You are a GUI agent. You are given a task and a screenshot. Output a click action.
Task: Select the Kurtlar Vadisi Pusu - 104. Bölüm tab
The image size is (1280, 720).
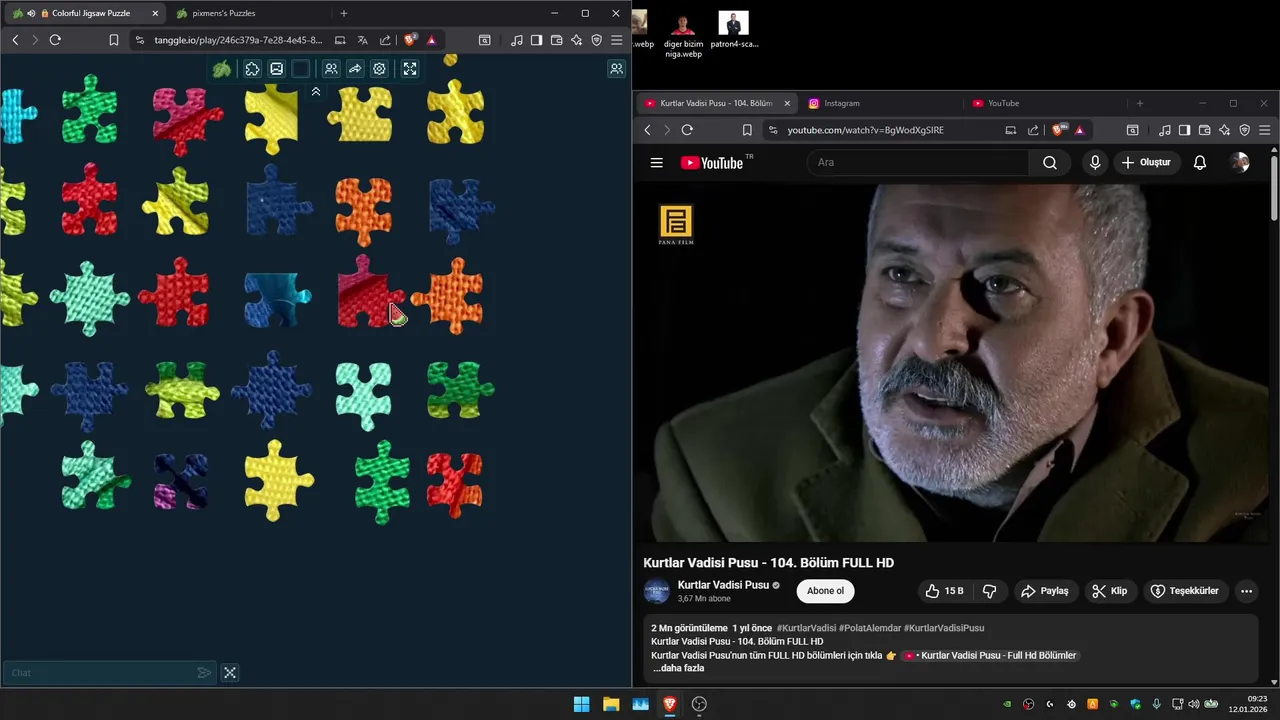pyautogui.click(x=716, y=103)
